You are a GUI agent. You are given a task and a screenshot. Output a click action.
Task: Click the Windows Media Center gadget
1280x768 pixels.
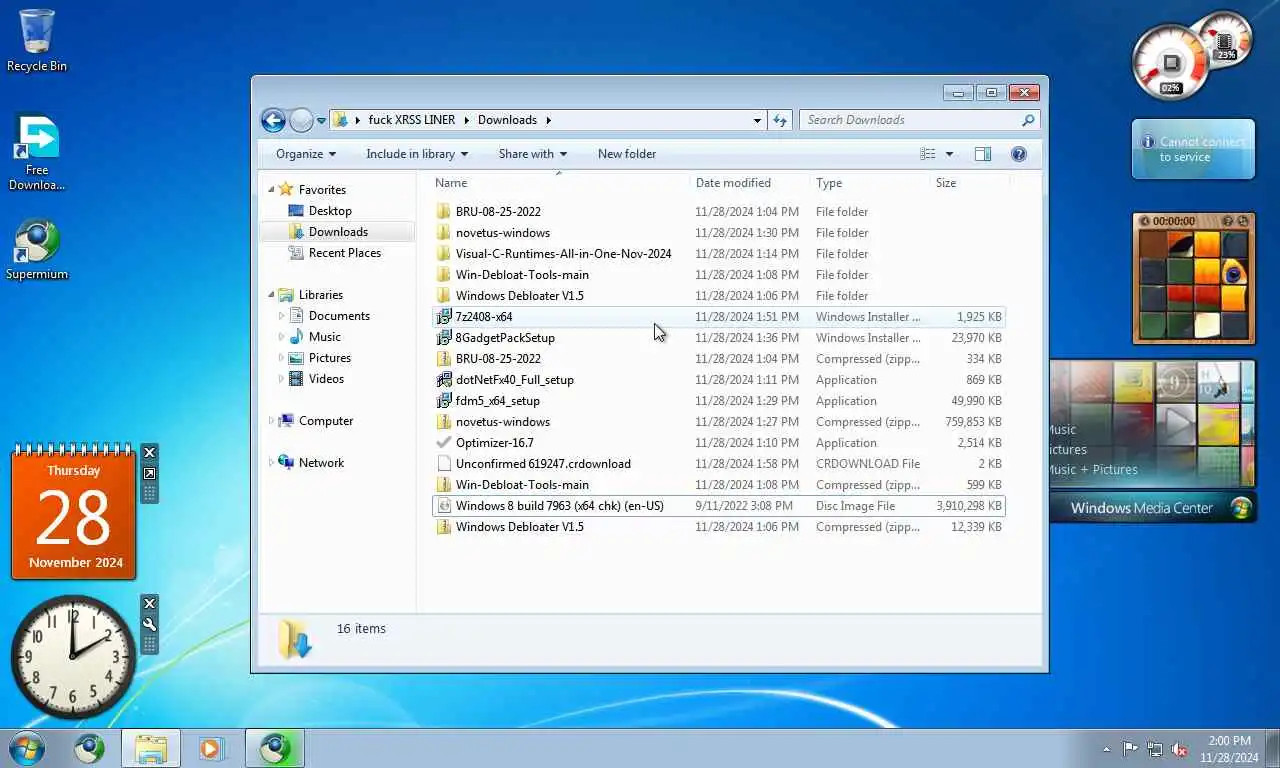click(x=1151, y=441)
